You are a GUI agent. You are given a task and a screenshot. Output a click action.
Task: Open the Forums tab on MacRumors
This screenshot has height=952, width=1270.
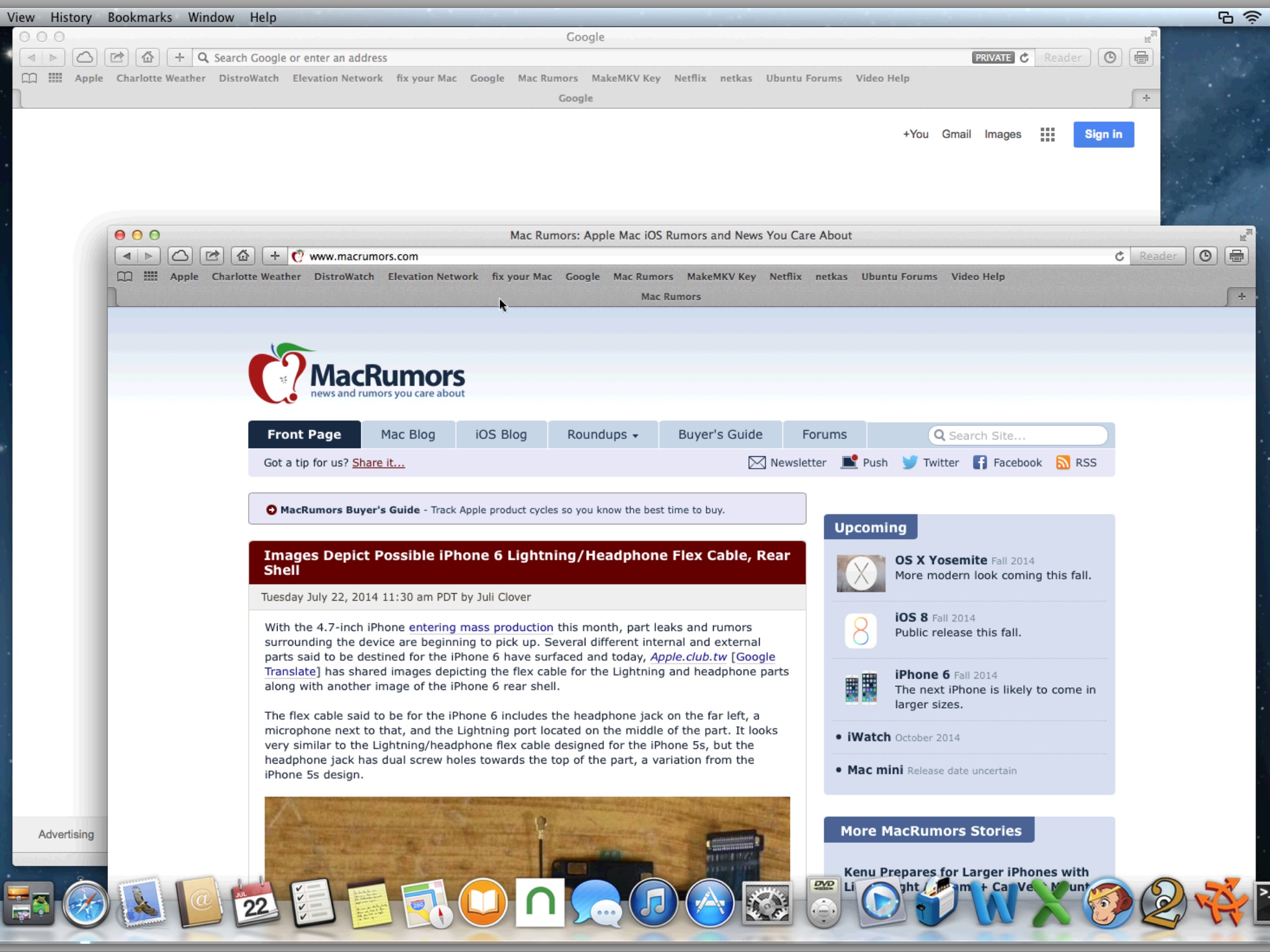825,434
